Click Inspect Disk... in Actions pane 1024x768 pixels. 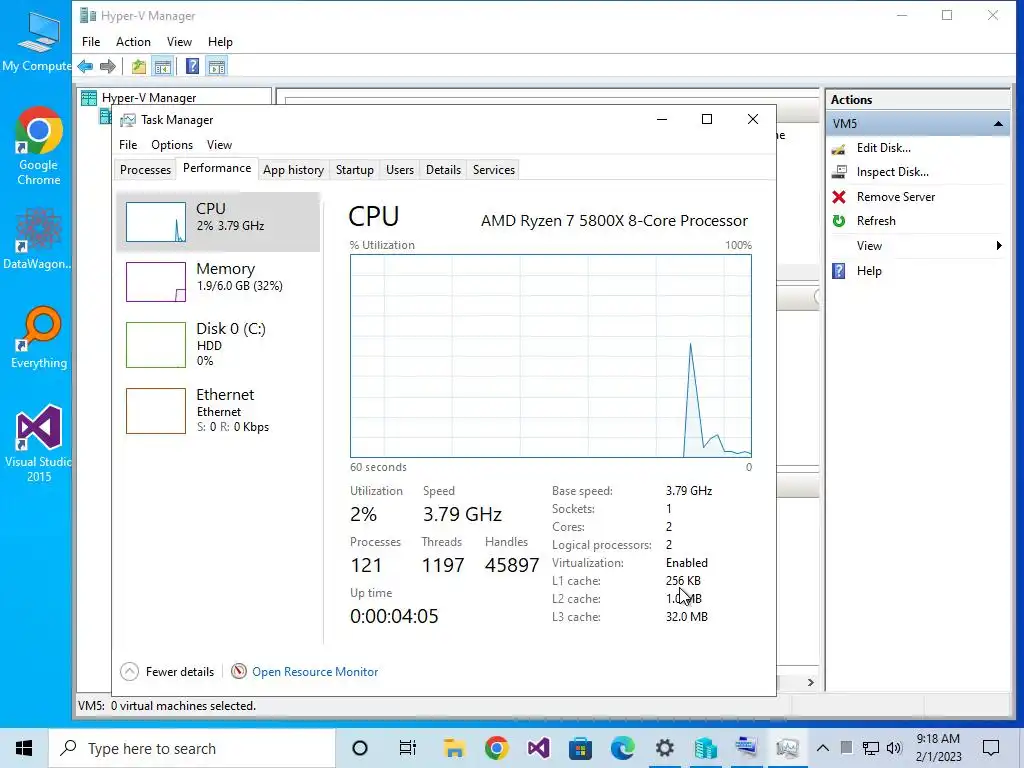893,172
